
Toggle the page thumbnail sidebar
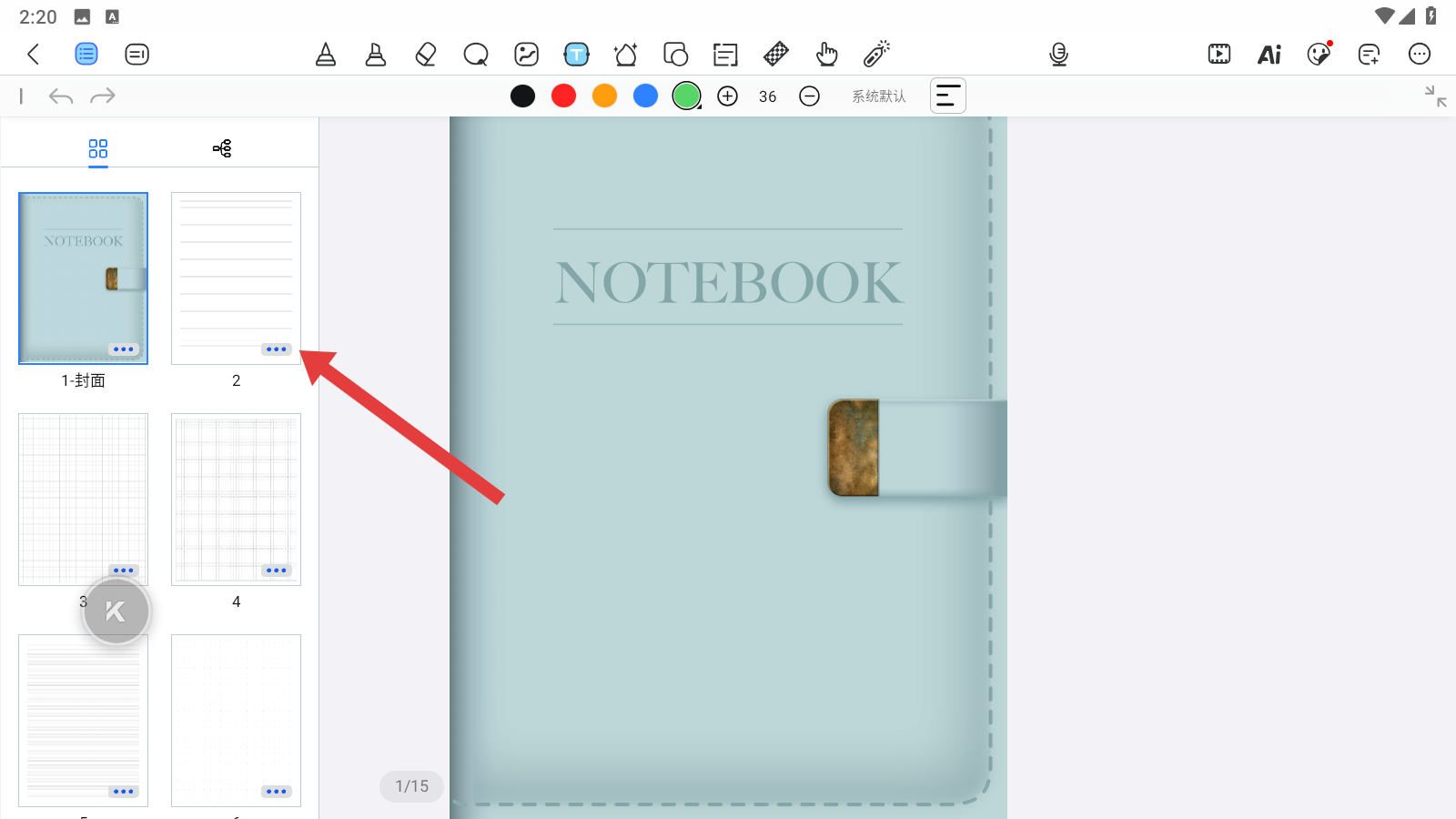point(86,55)
